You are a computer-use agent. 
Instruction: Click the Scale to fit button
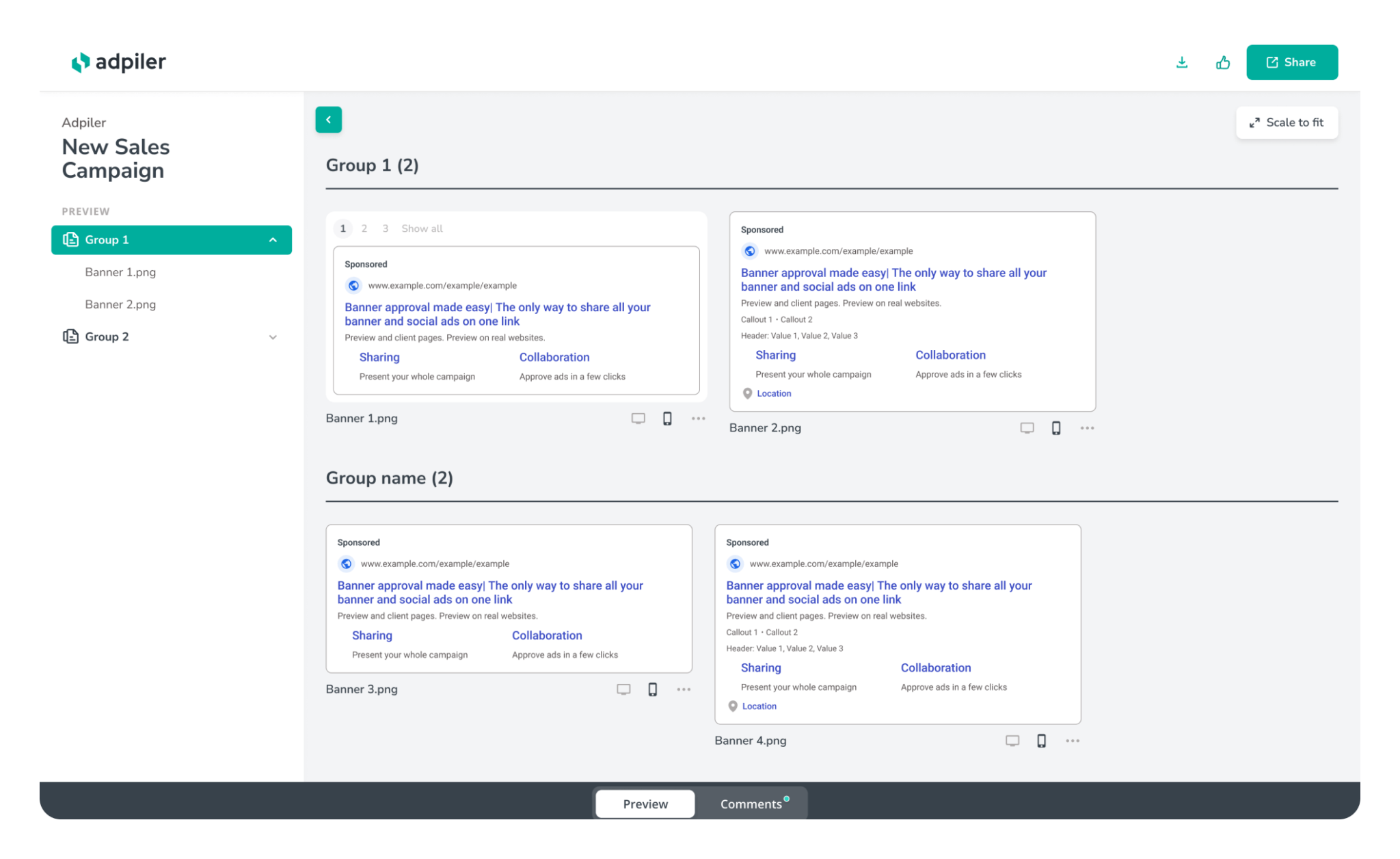coord(1287,122)
